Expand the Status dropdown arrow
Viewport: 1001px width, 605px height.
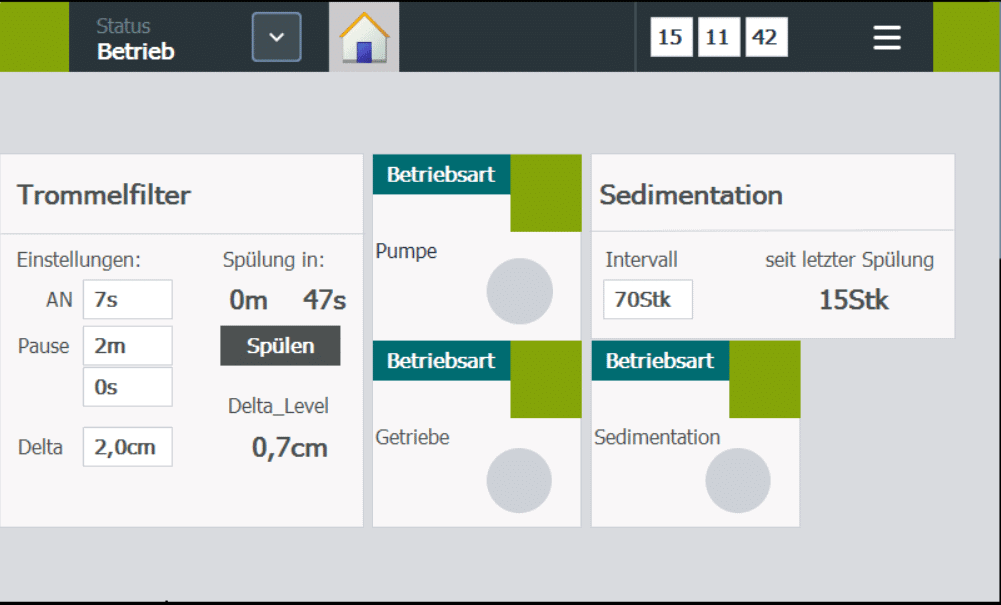(x=277, y=38)
